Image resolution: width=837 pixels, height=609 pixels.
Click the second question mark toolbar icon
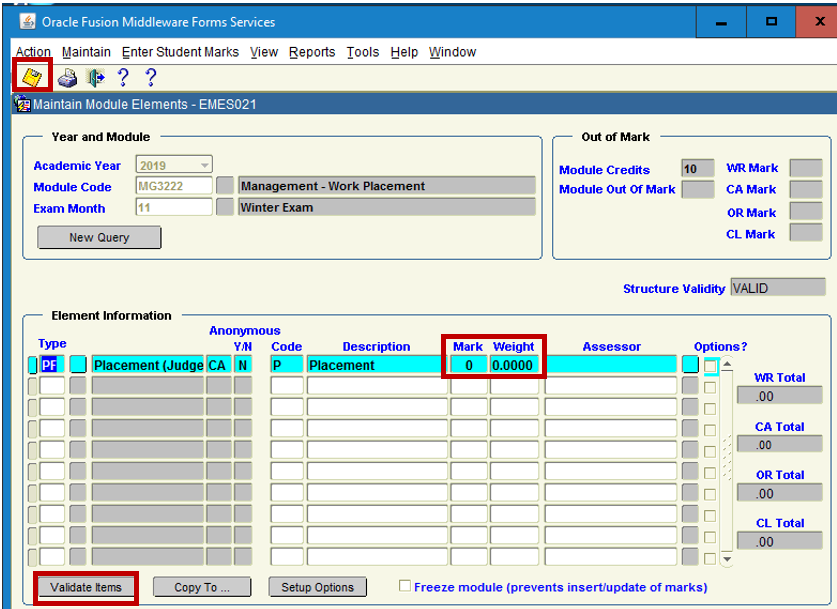pyautogui.click(x=151, y=78)
